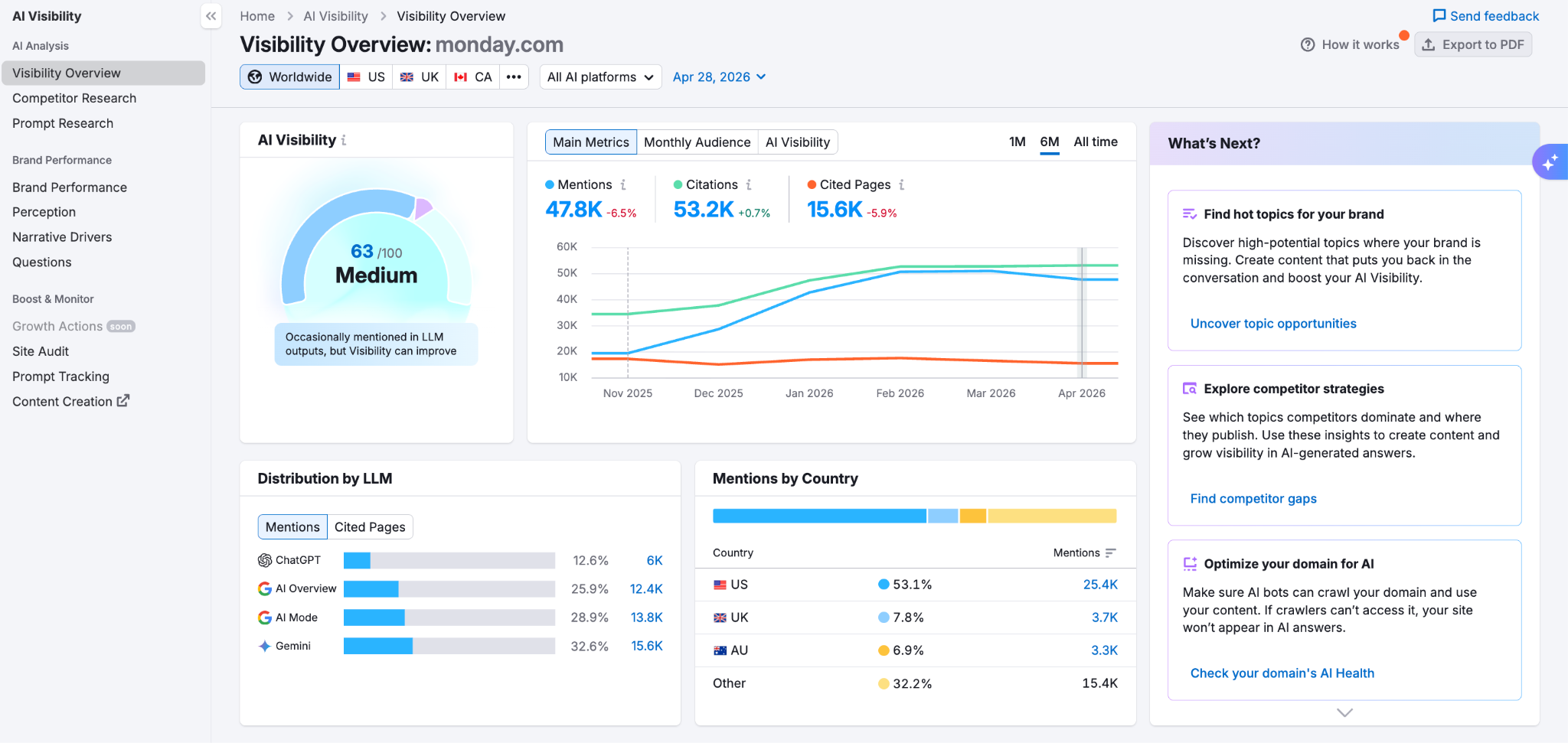This screenshot has width=1568, height=743.
Task: Click the info icon beside Cited Pages
Action: click(902, 184)
